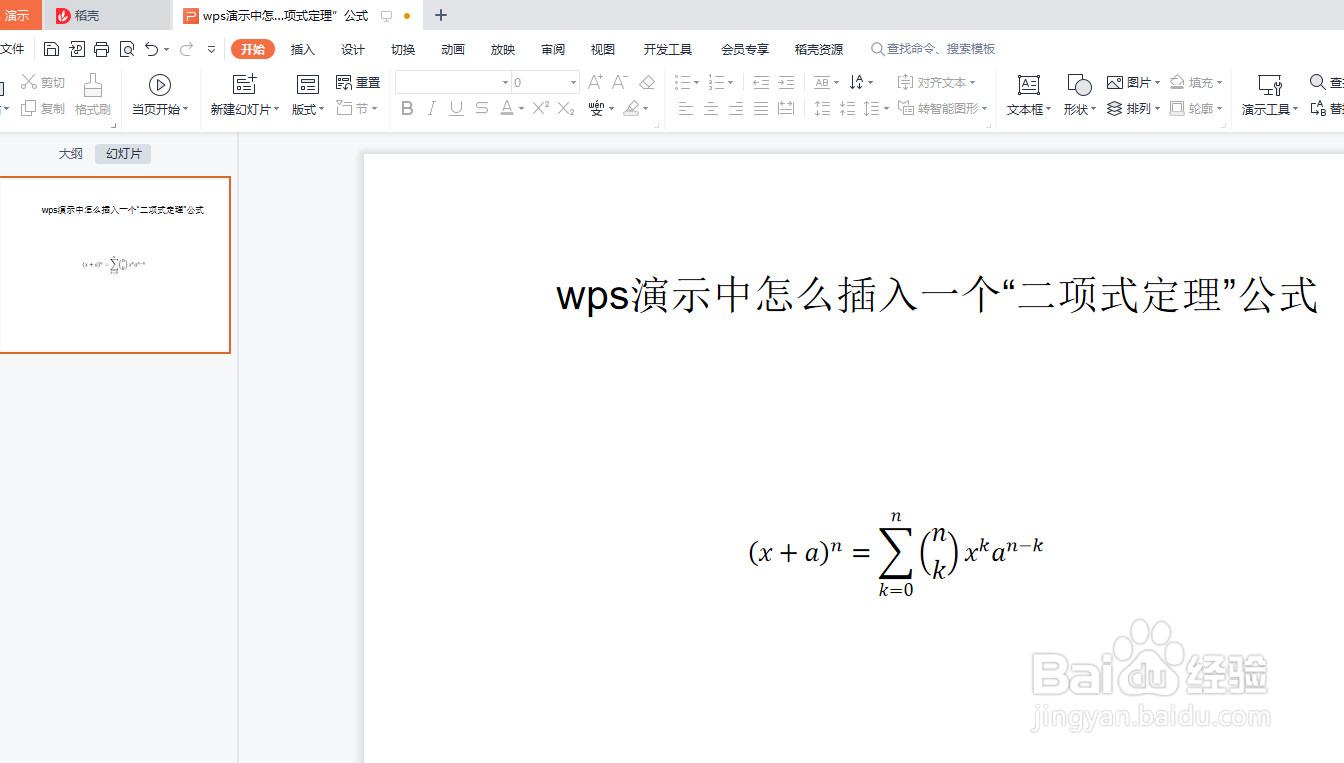The image size is (1344, 763).
Task: Toggle Bold formatting
Action: 407,108
